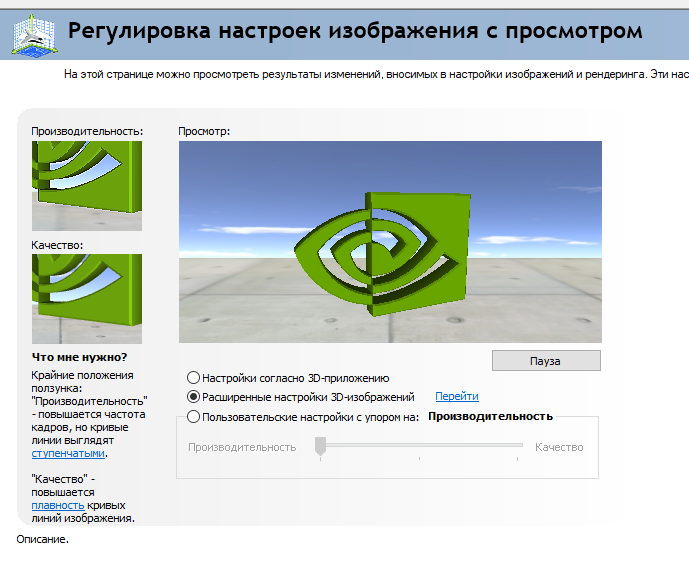This screenshot has height=567, width=689.
Task: Click the 'Описание.' label
Action: [43, 539]
